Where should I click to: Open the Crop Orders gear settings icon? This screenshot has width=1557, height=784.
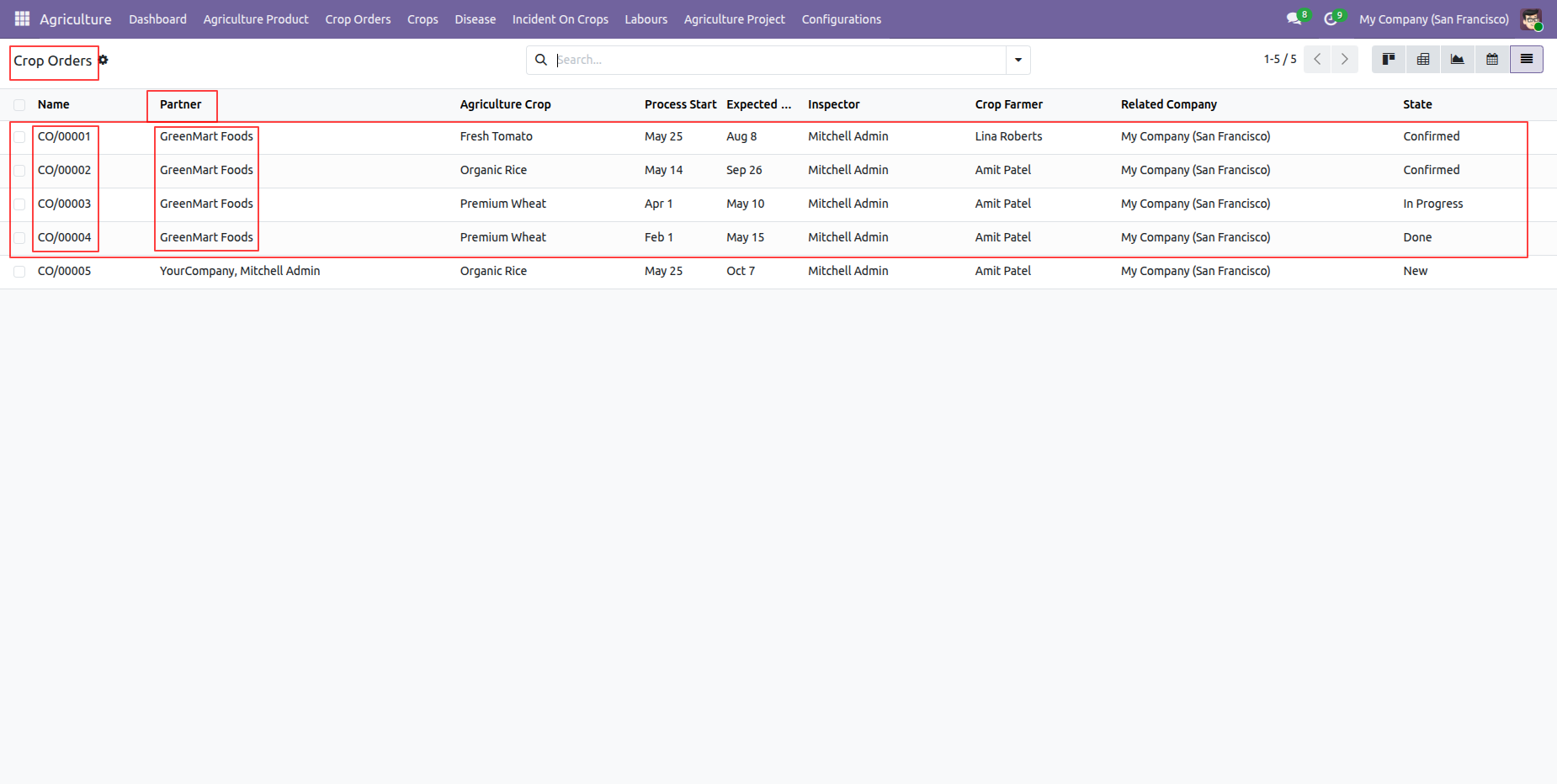tap(104, 60)
